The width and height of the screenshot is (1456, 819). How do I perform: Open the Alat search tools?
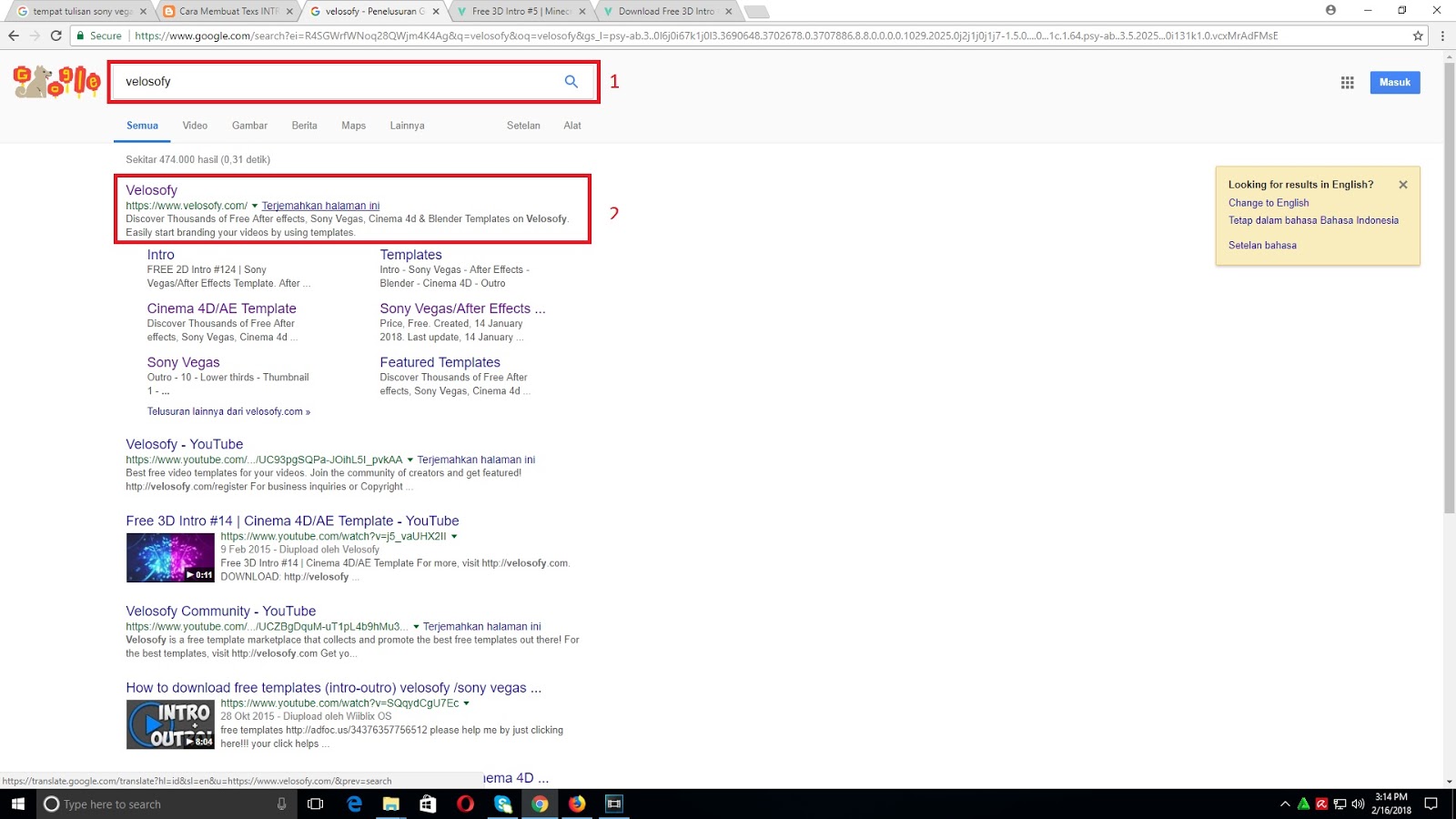click(x=572, y=126)
